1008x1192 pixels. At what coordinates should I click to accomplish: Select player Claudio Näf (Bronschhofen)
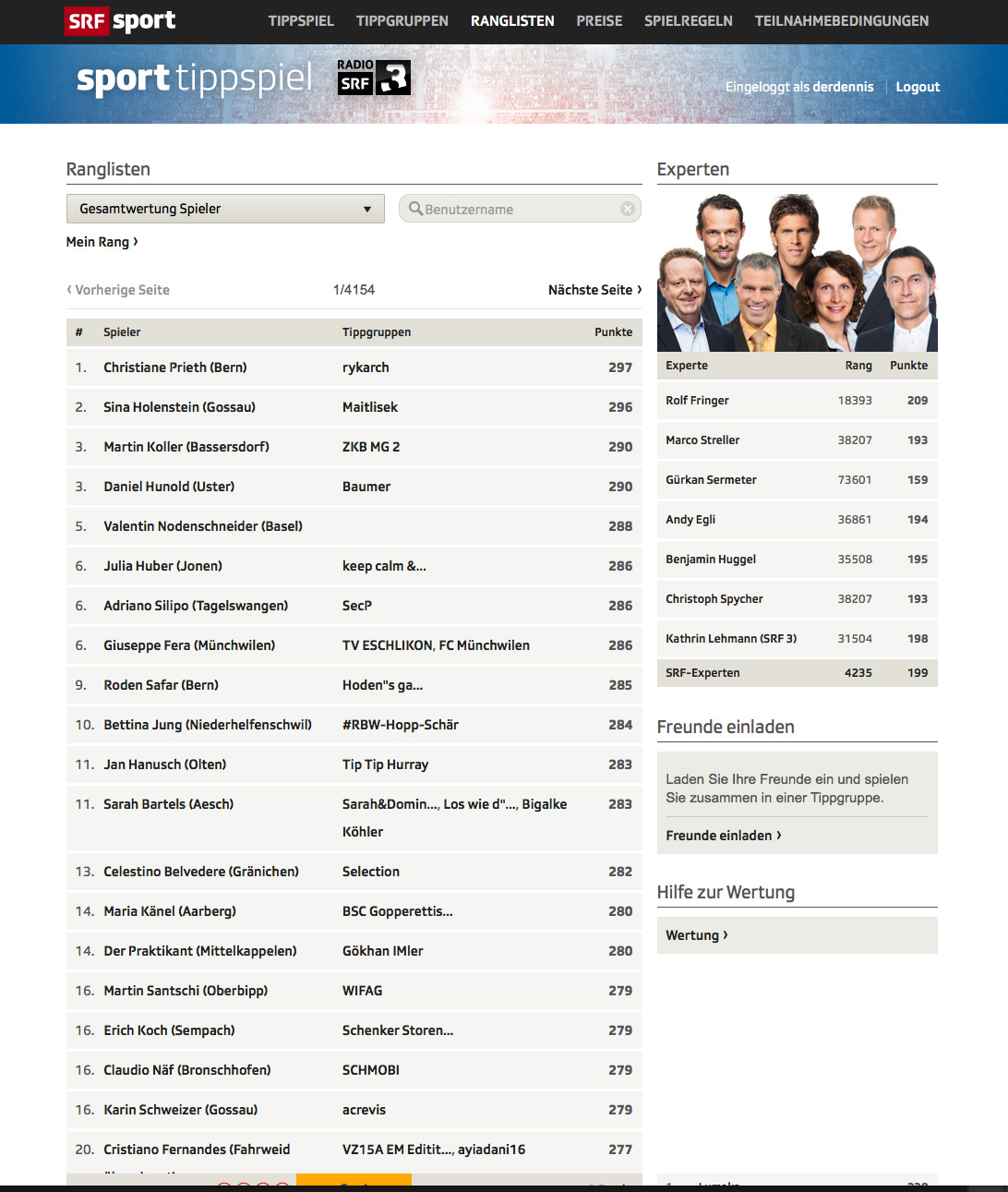point(187,1070)
